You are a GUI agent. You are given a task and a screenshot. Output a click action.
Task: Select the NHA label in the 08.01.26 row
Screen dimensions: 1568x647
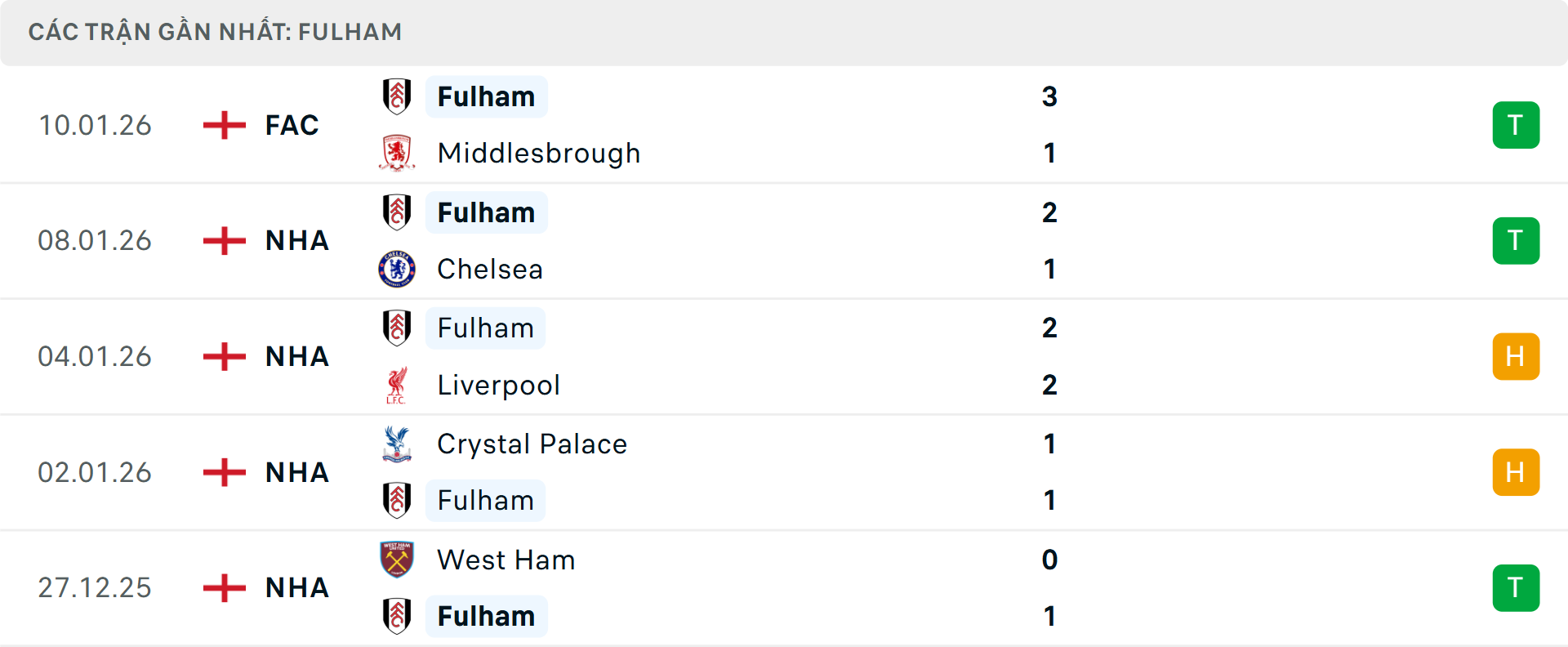[x=296, y=240]
